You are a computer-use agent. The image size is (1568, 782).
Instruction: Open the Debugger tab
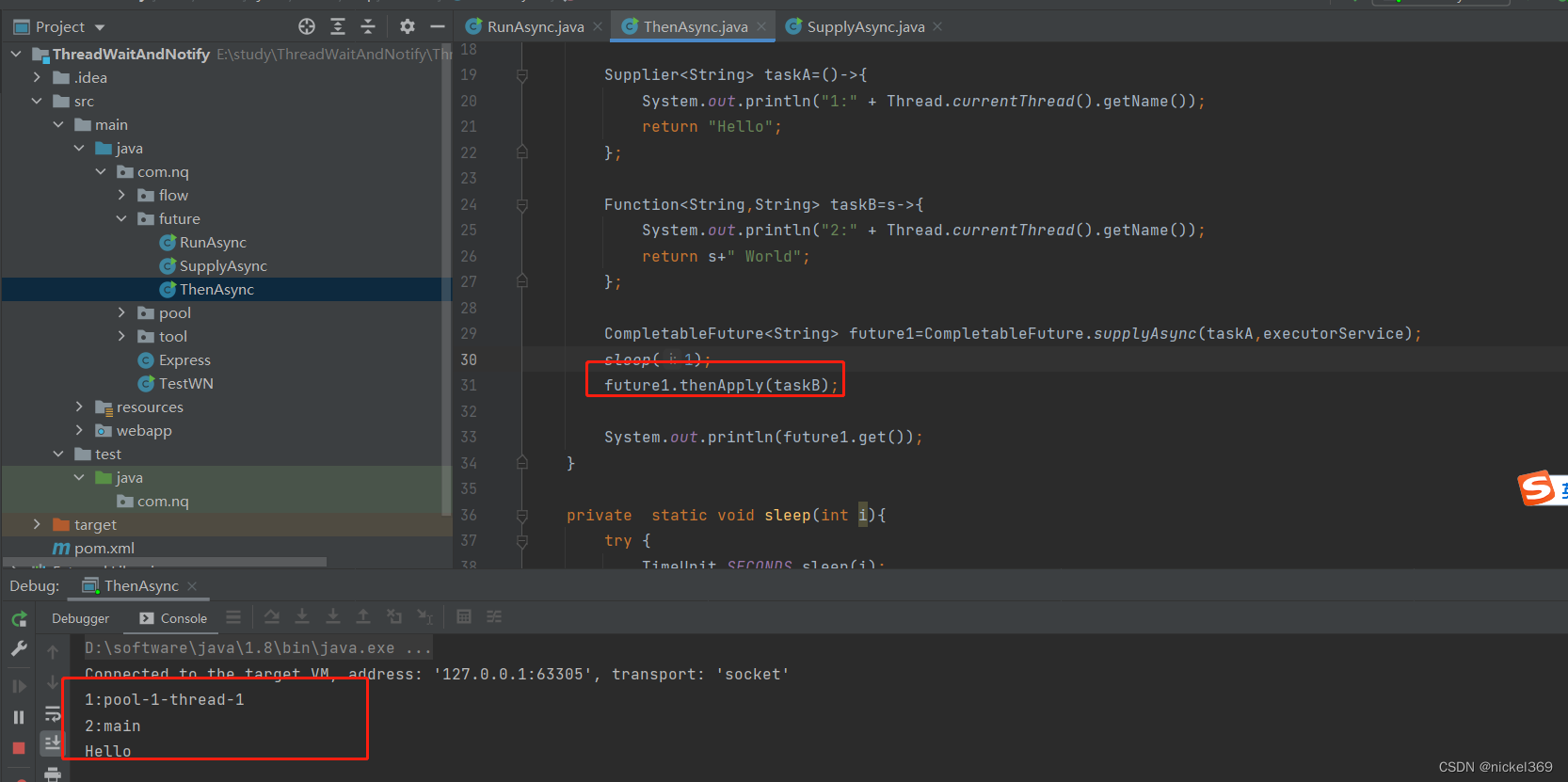click(81, 619)
